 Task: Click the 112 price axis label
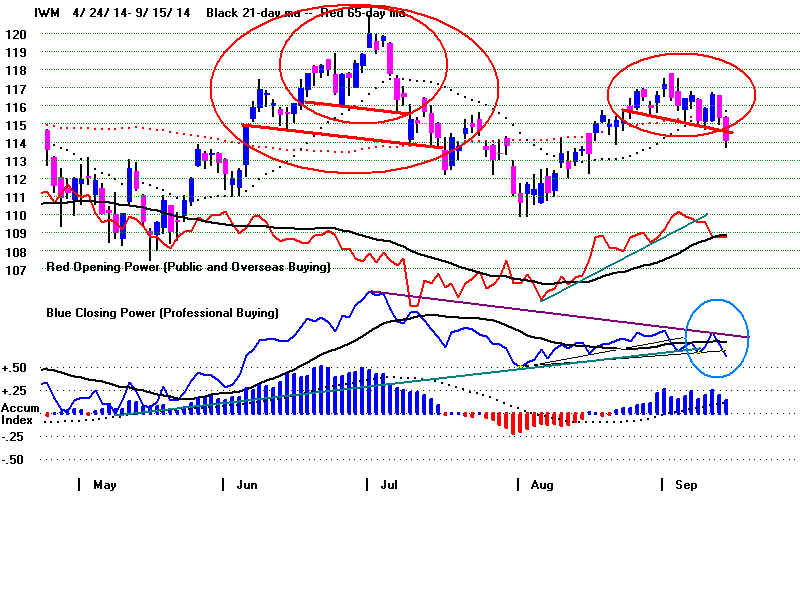pos(15,179)
